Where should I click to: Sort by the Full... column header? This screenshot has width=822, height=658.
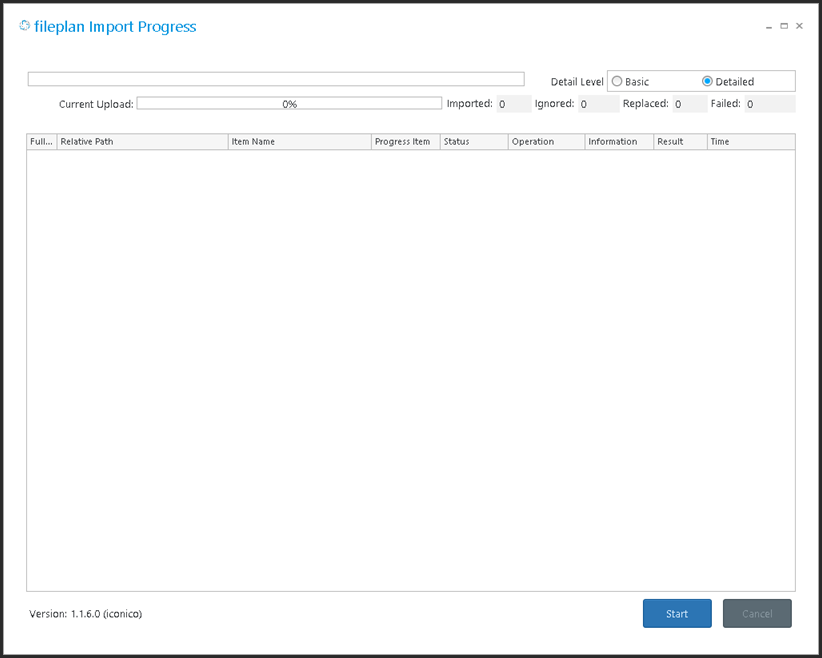pyautogui.click(x=42, y=142)
